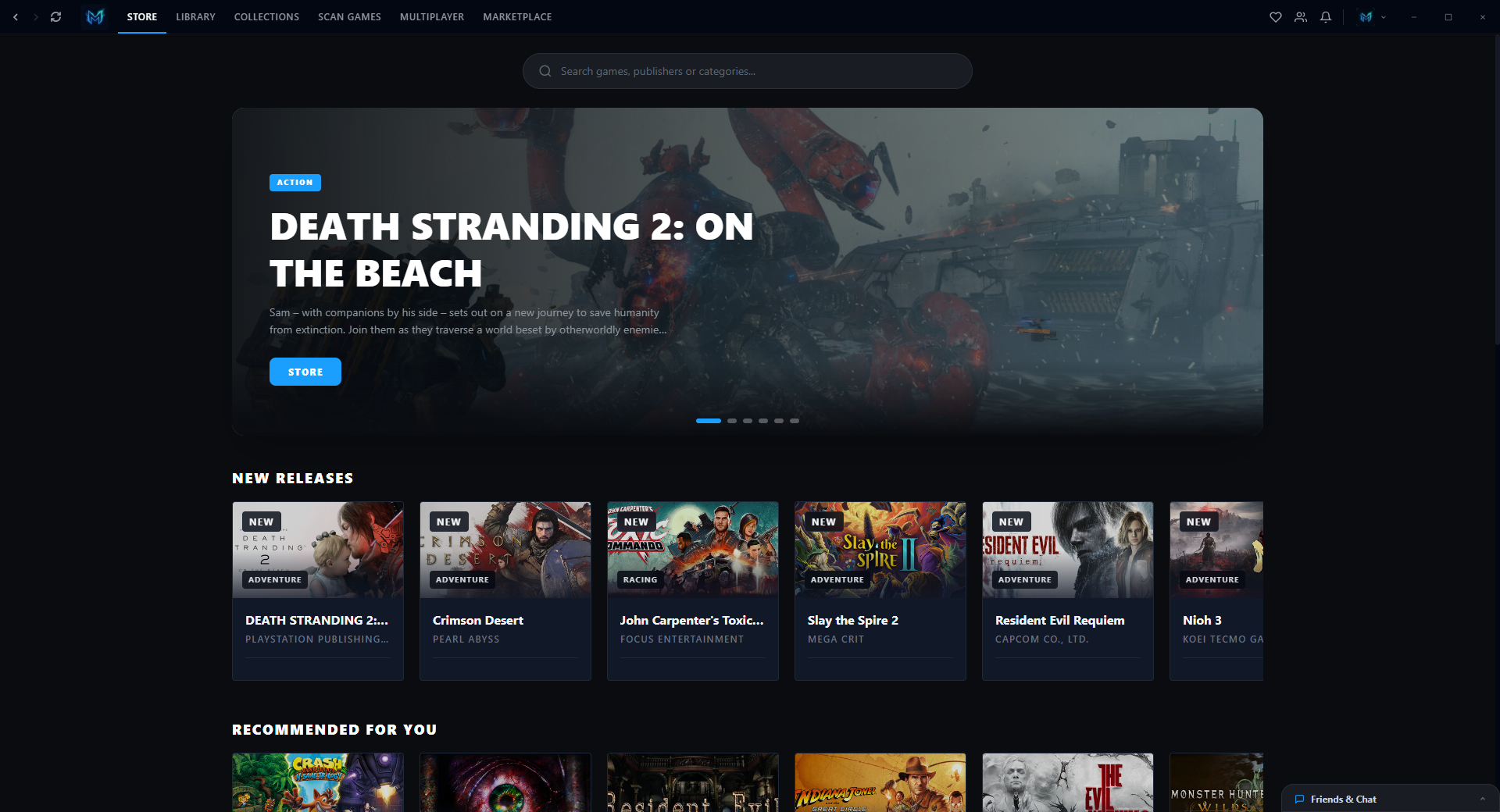Screen dimensions: 1500x812
Task: Open the account profile dropdown
Action: click(x=1373, y=16)
